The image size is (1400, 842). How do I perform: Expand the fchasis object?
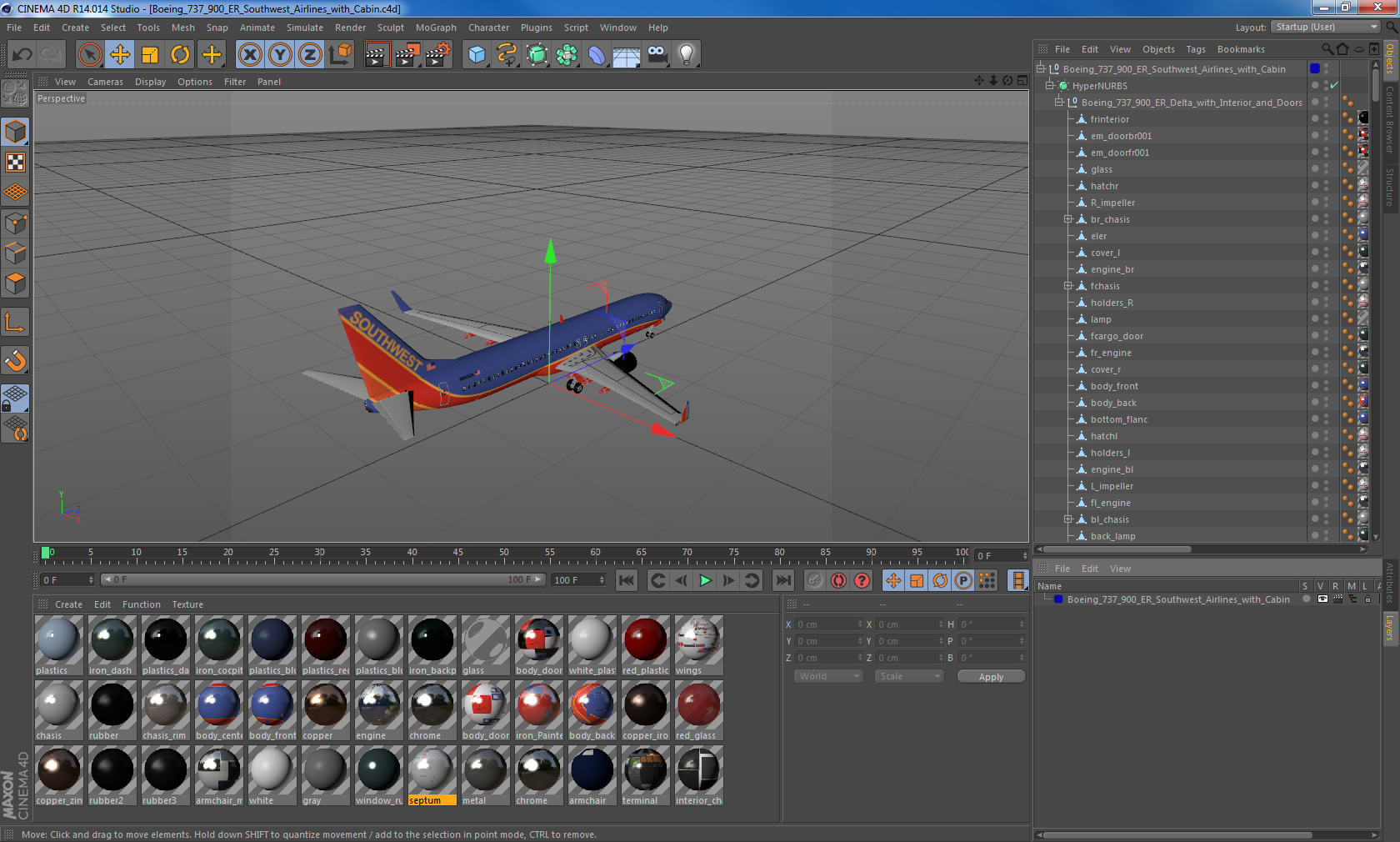(1067, 286)
